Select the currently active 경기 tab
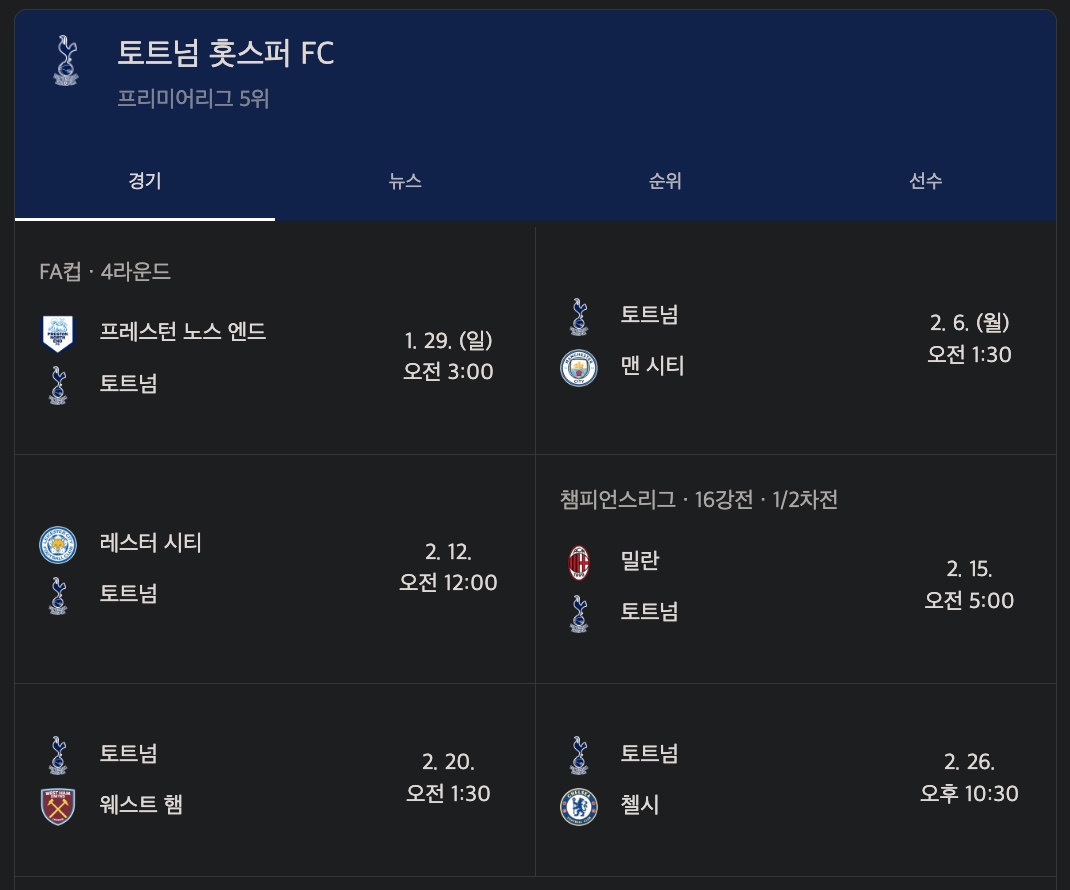The image size is (1070, 890). [145, 181]
